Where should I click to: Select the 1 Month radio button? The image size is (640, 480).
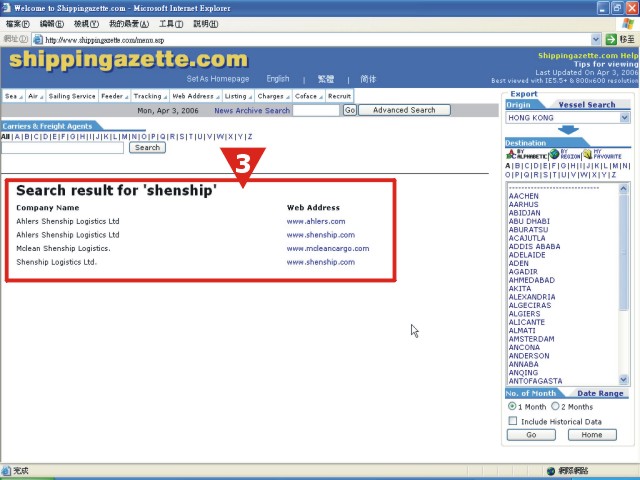tap(512, 406)
